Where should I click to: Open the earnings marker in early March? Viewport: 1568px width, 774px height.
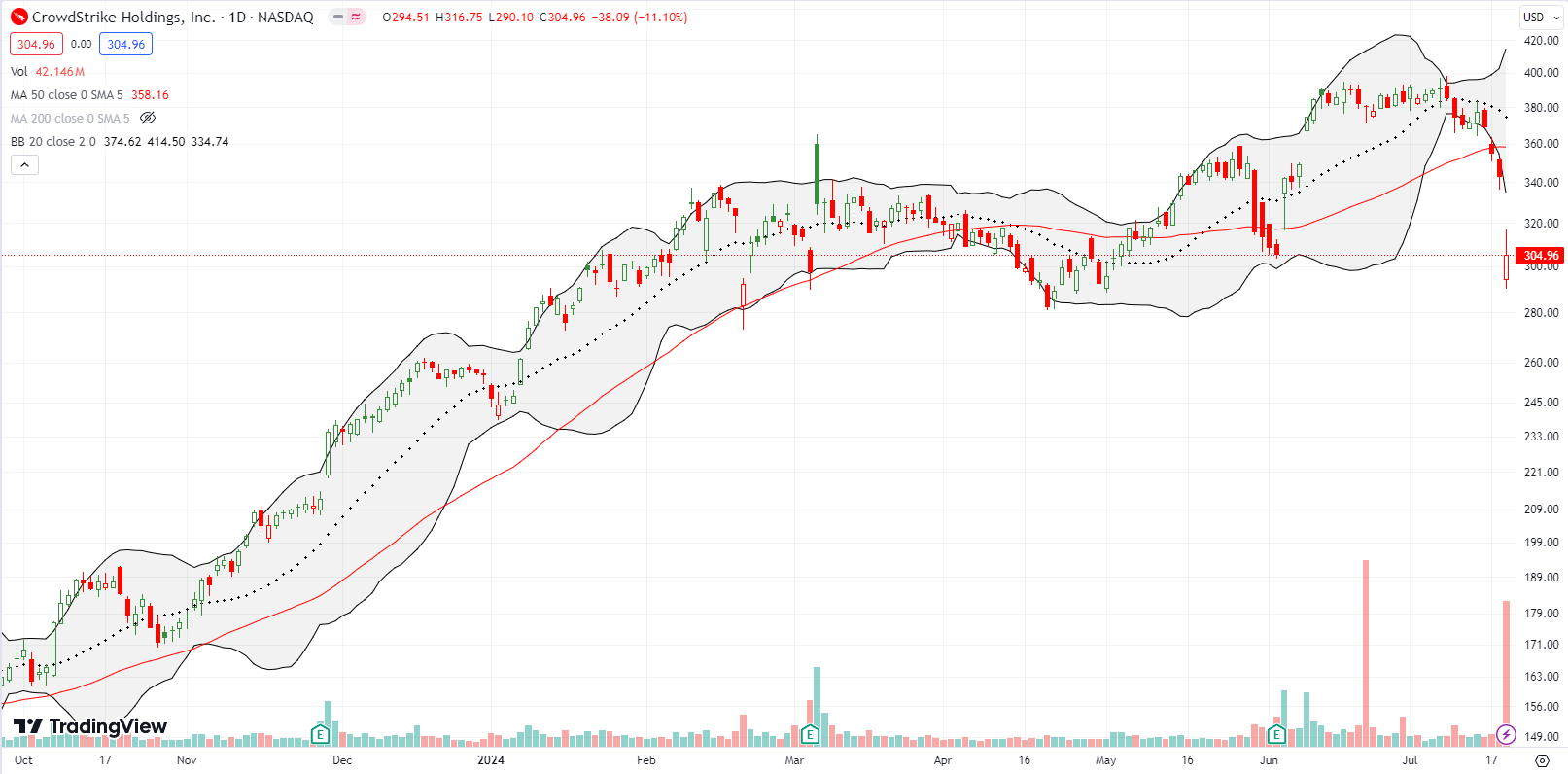811,734
